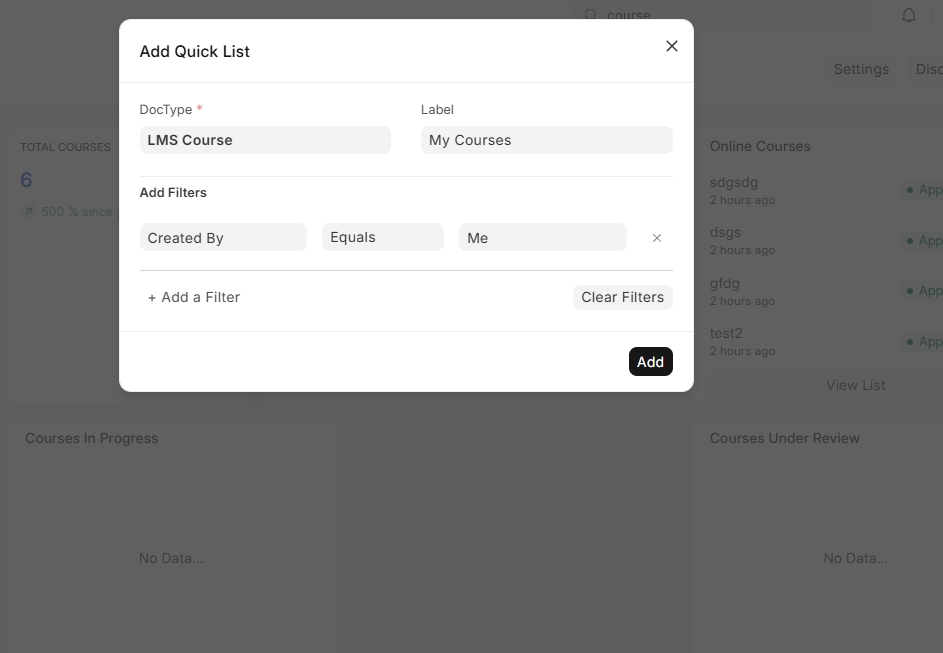Edit the Label field My Courses

pyautogui.click(x=547, y=140)
